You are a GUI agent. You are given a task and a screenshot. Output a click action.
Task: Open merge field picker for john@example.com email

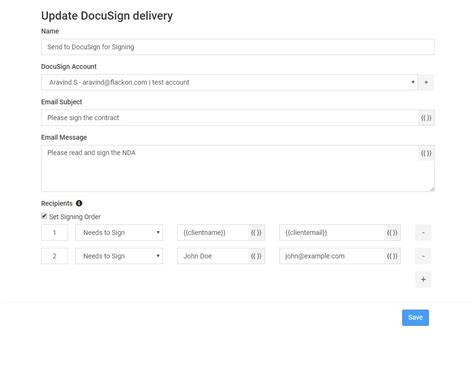[x=392, y=256]
